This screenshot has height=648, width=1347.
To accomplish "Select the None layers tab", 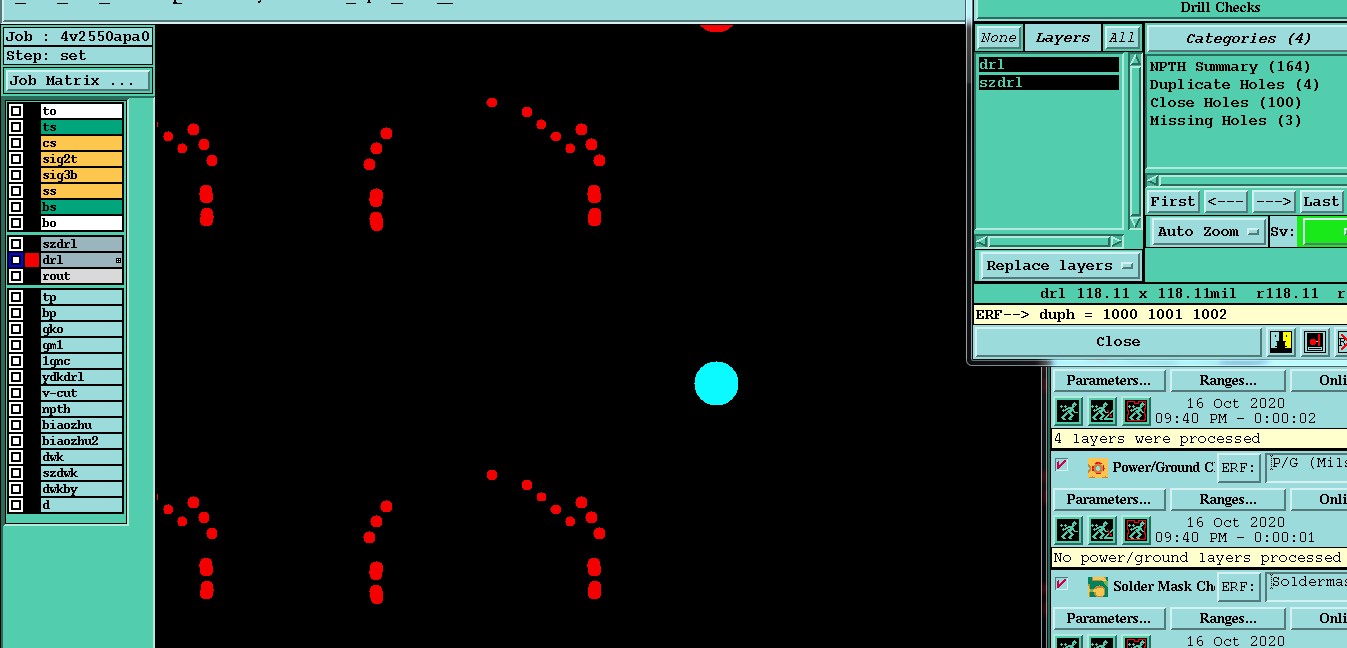I will [x=998, y=38].
